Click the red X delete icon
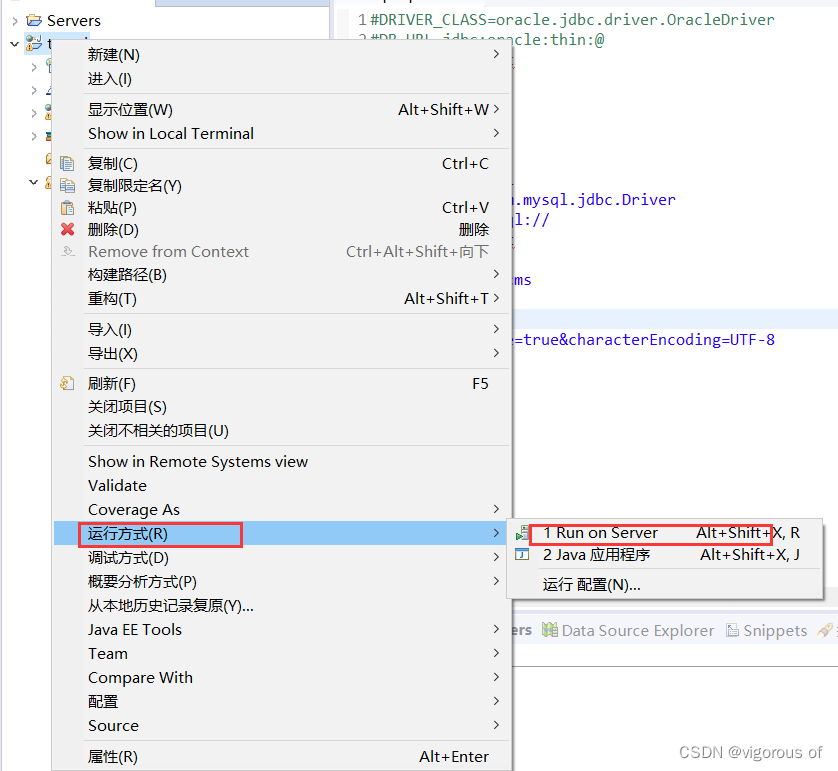The width and height of the screenshot is (838, 771). click(67, 229)
